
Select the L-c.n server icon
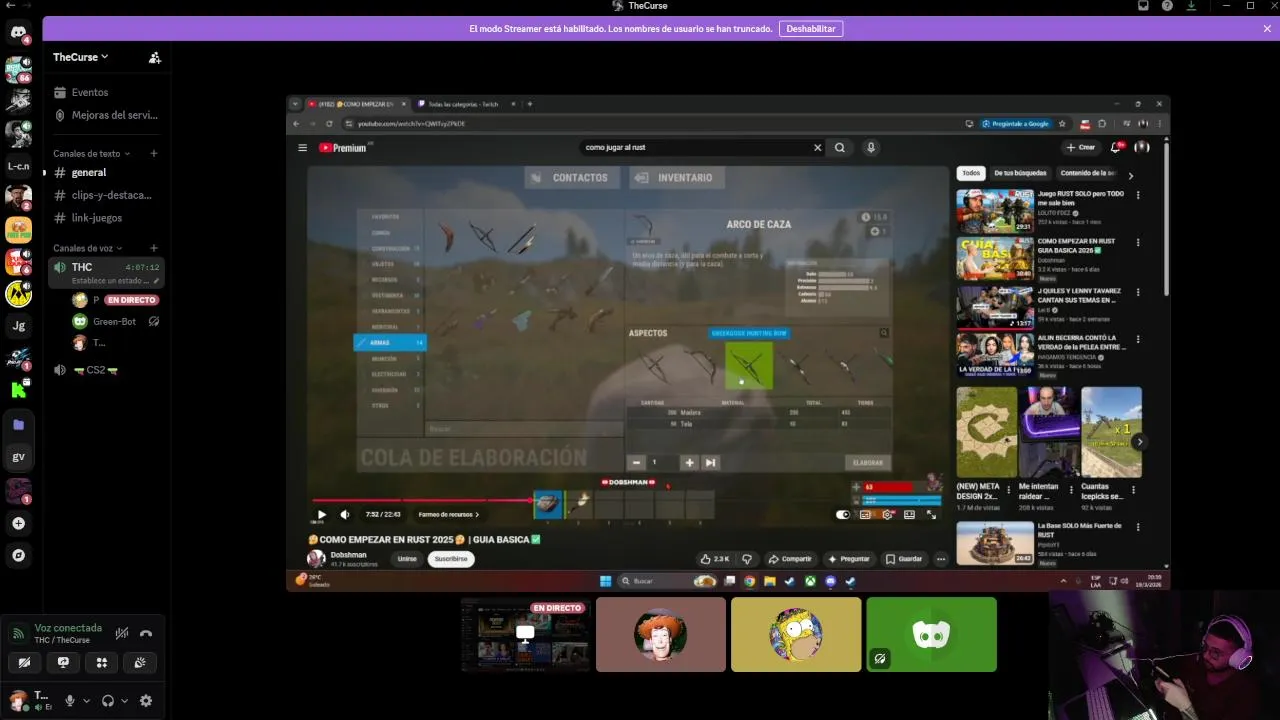(x=18, y=166)
